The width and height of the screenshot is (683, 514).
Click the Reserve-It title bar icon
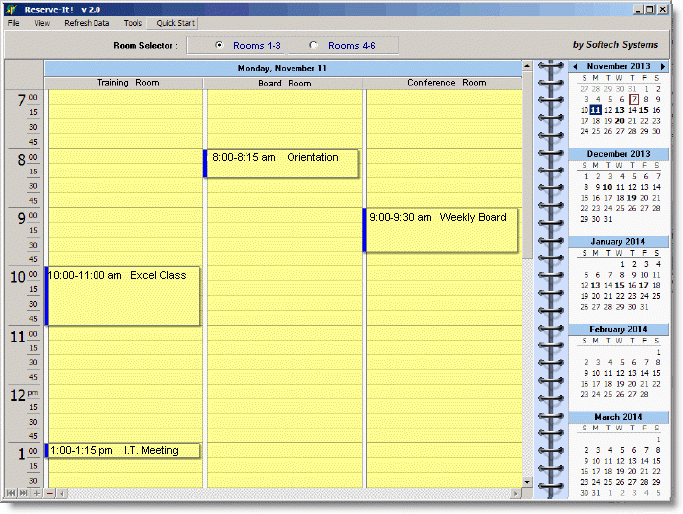click(12, 9)
